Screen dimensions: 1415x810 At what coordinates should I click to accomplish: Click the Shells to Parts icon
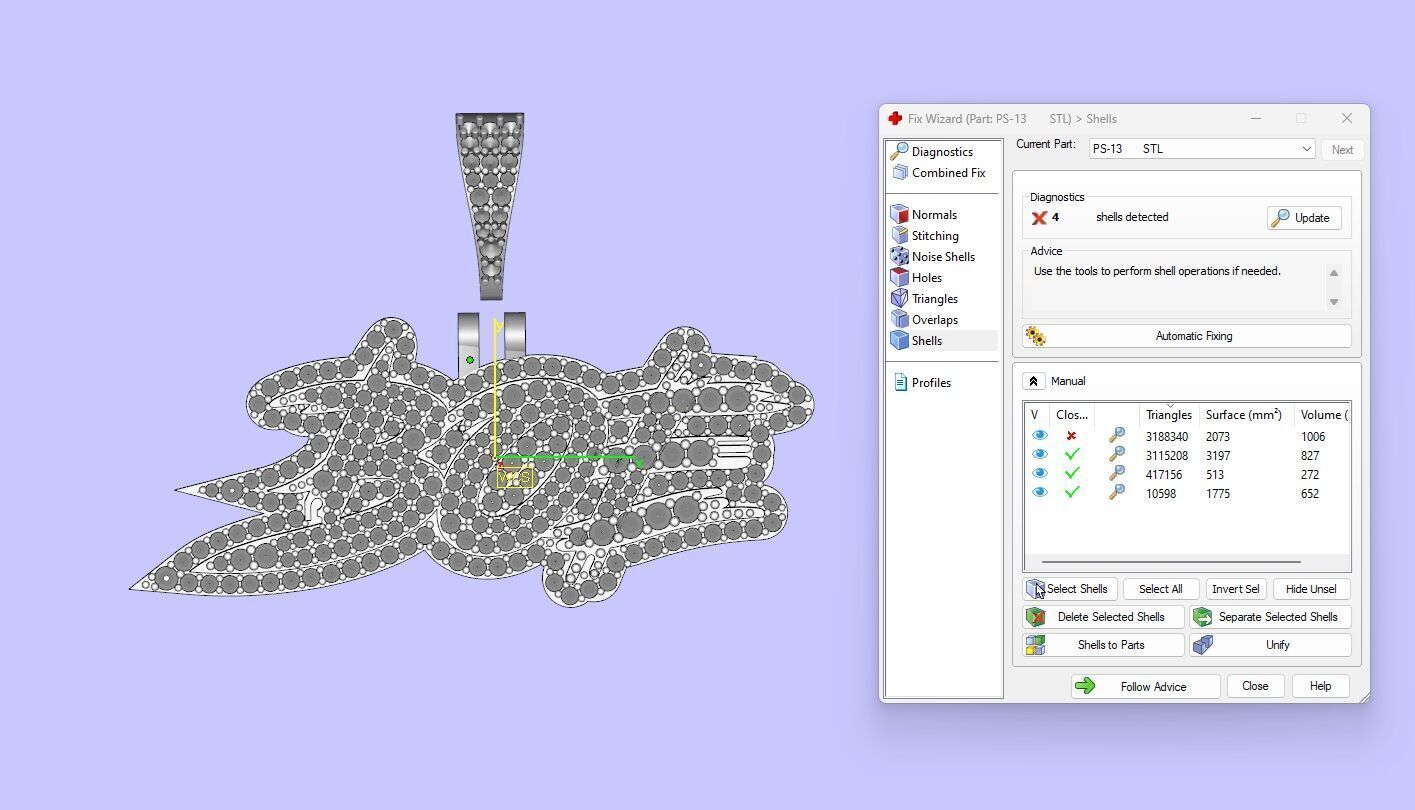tap(1035, 645)
